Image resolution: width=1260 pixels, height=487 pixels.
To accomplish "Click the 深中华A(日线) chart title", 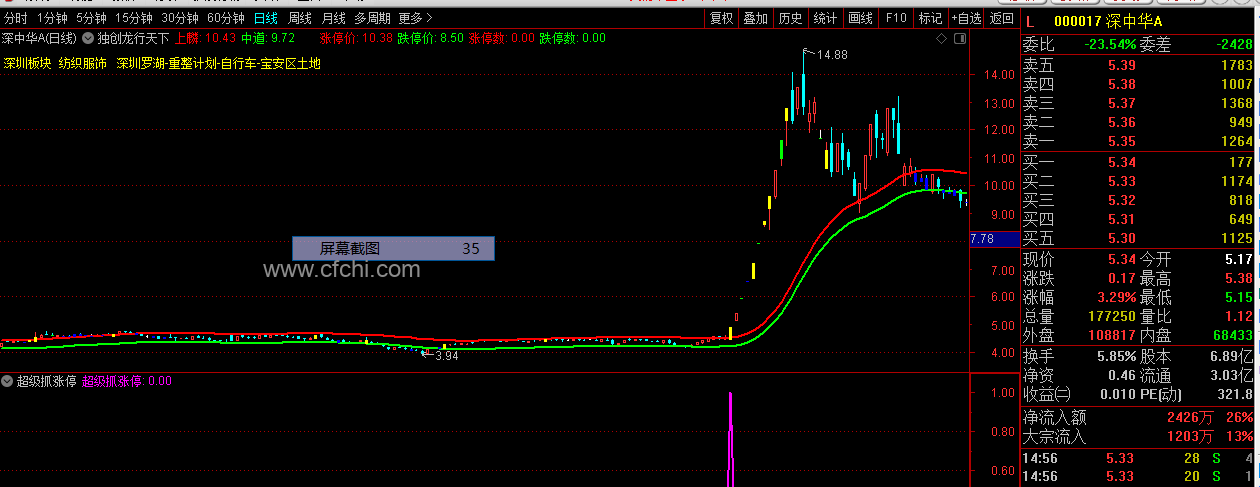I will 39,38.
